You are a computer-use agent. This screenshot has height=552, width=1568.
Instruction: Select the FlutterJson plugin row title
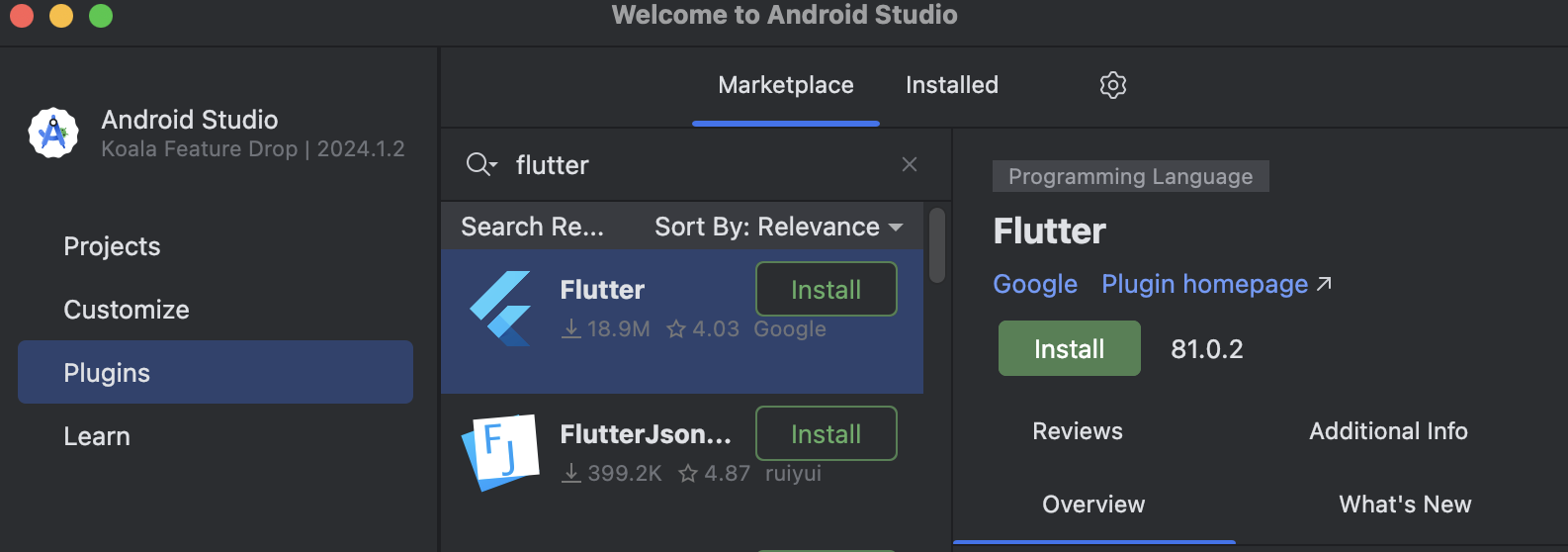click(x=646, y=434)
